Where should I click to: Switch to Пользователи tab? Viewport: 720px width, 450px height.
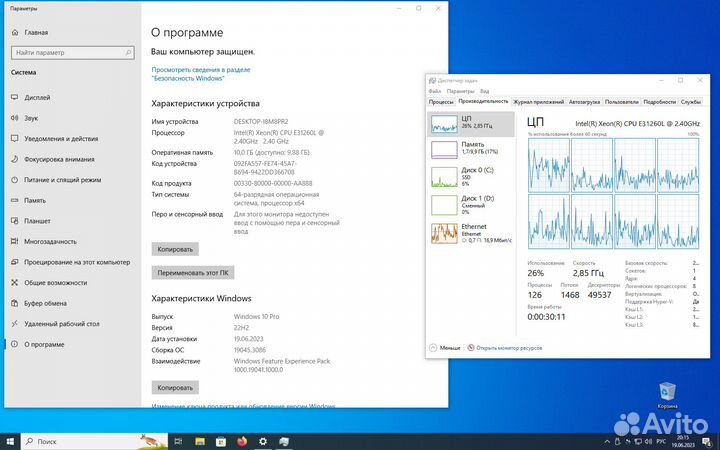click(x=621, y=102)
